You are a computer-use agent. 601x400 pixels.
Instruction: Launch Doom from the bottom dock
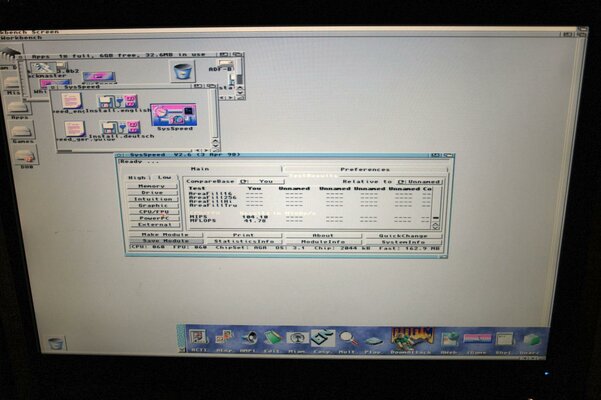click(x=404, y=337)
